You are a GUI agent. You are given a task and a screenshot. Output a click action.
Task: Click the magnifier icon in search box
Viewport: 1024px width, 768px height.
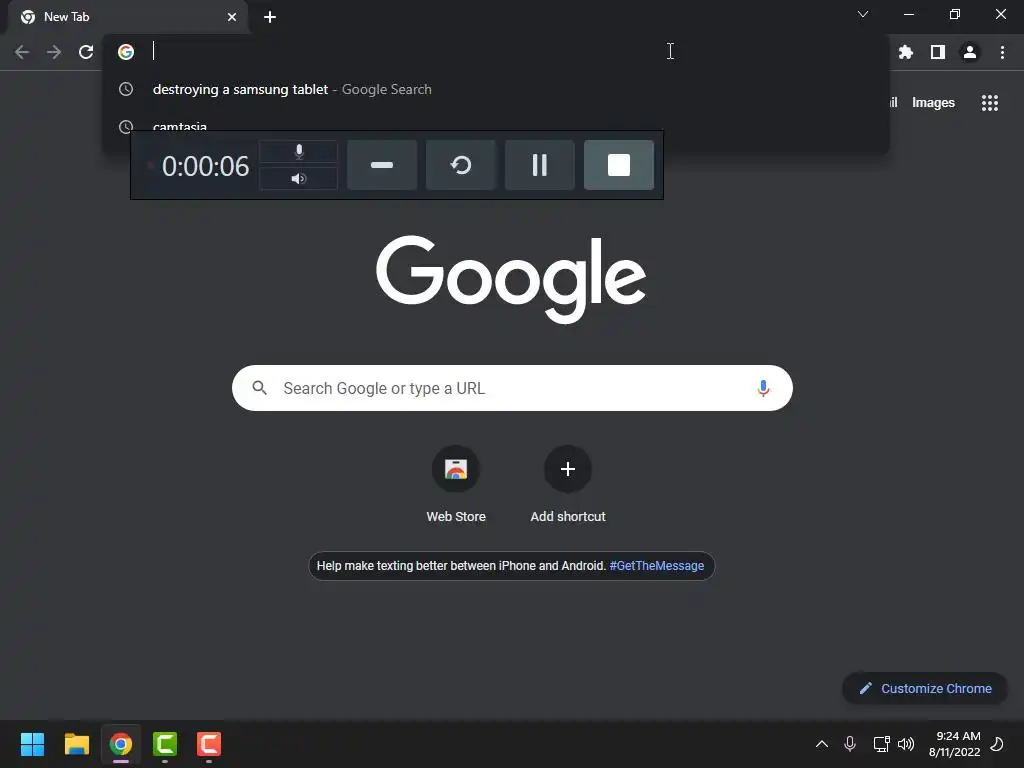click(259, 388)
